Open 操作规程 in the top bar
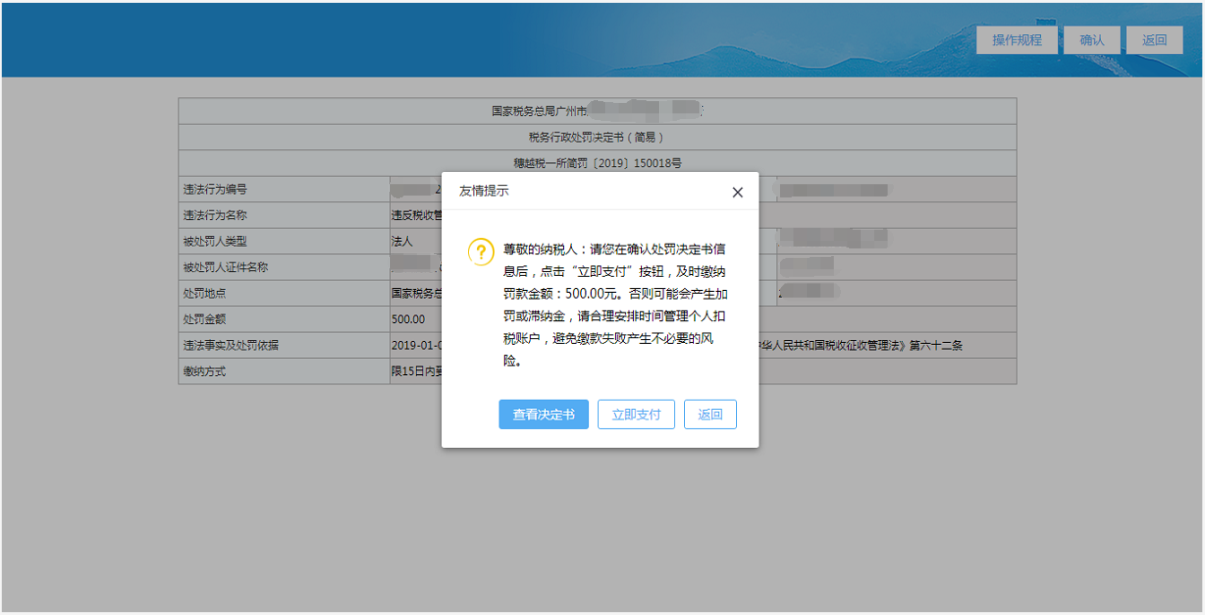Image resolution: width=1205 pixels, height=615 pixels. pyautogui.click(x=1016, y=40)
